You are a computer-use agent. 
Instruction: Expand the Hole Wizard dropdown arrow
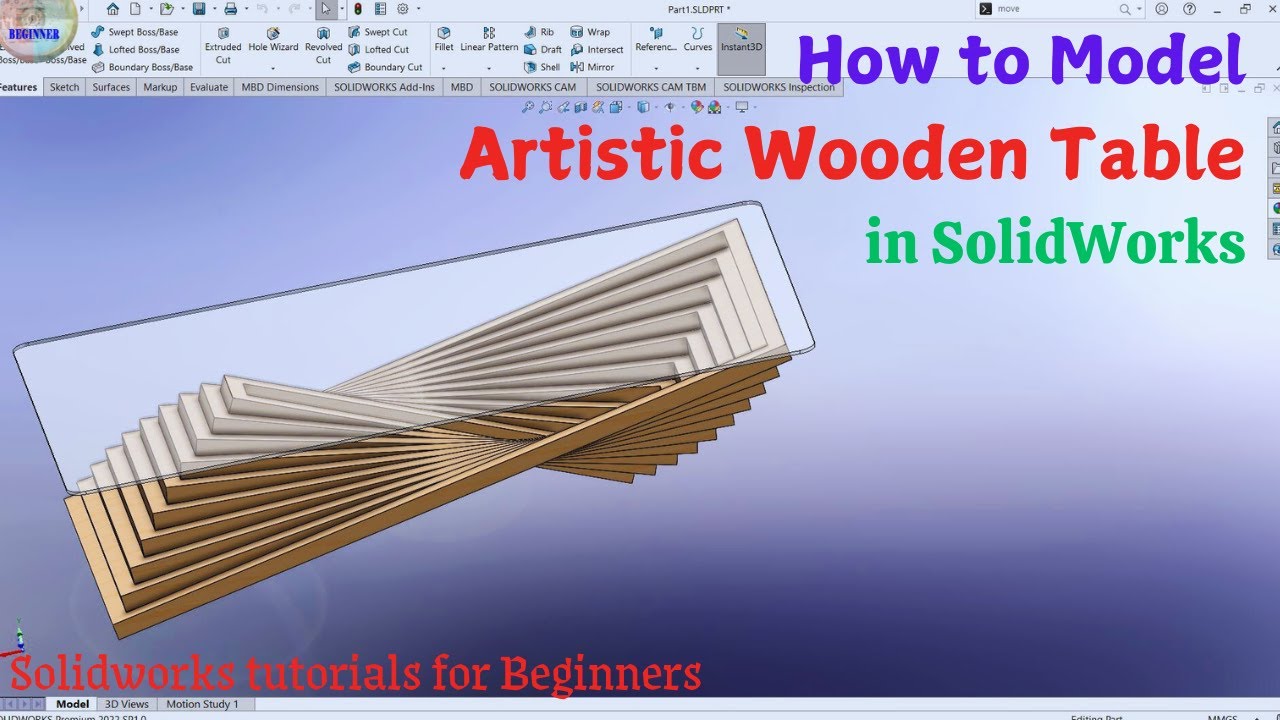pos(273,69)
